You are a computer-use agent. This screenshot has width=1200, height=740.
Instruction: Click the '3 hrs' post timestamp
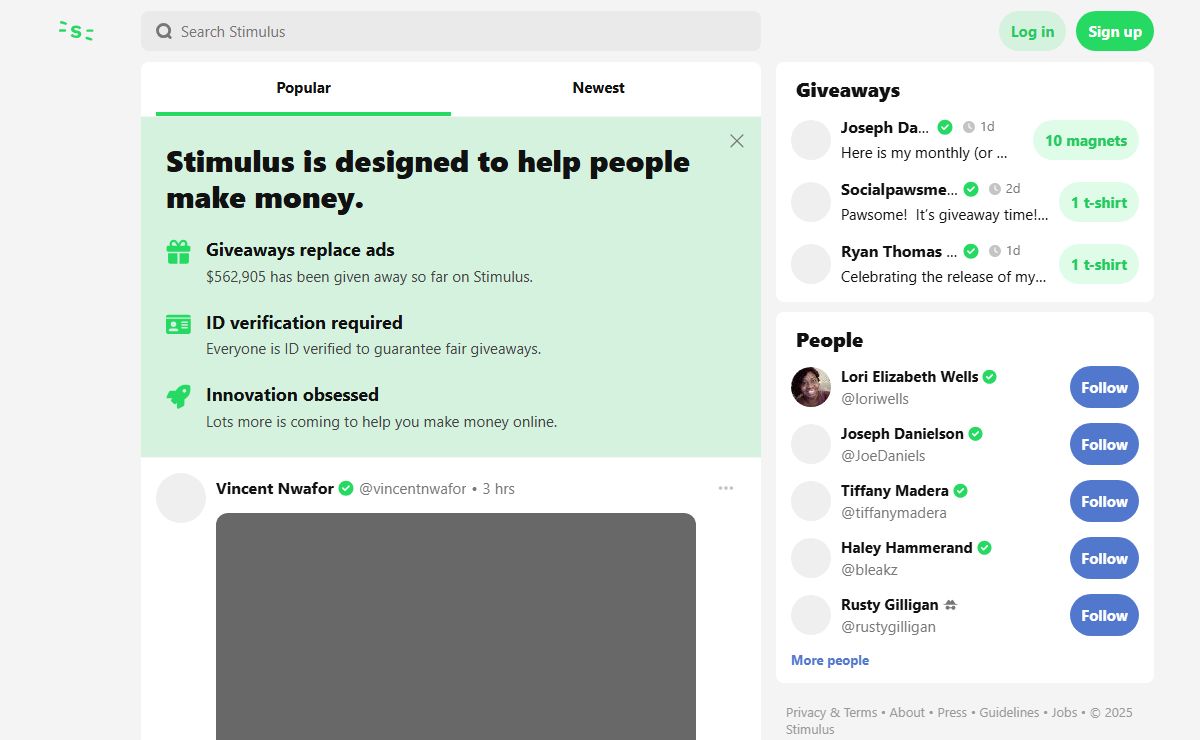(x=498, y=489)
